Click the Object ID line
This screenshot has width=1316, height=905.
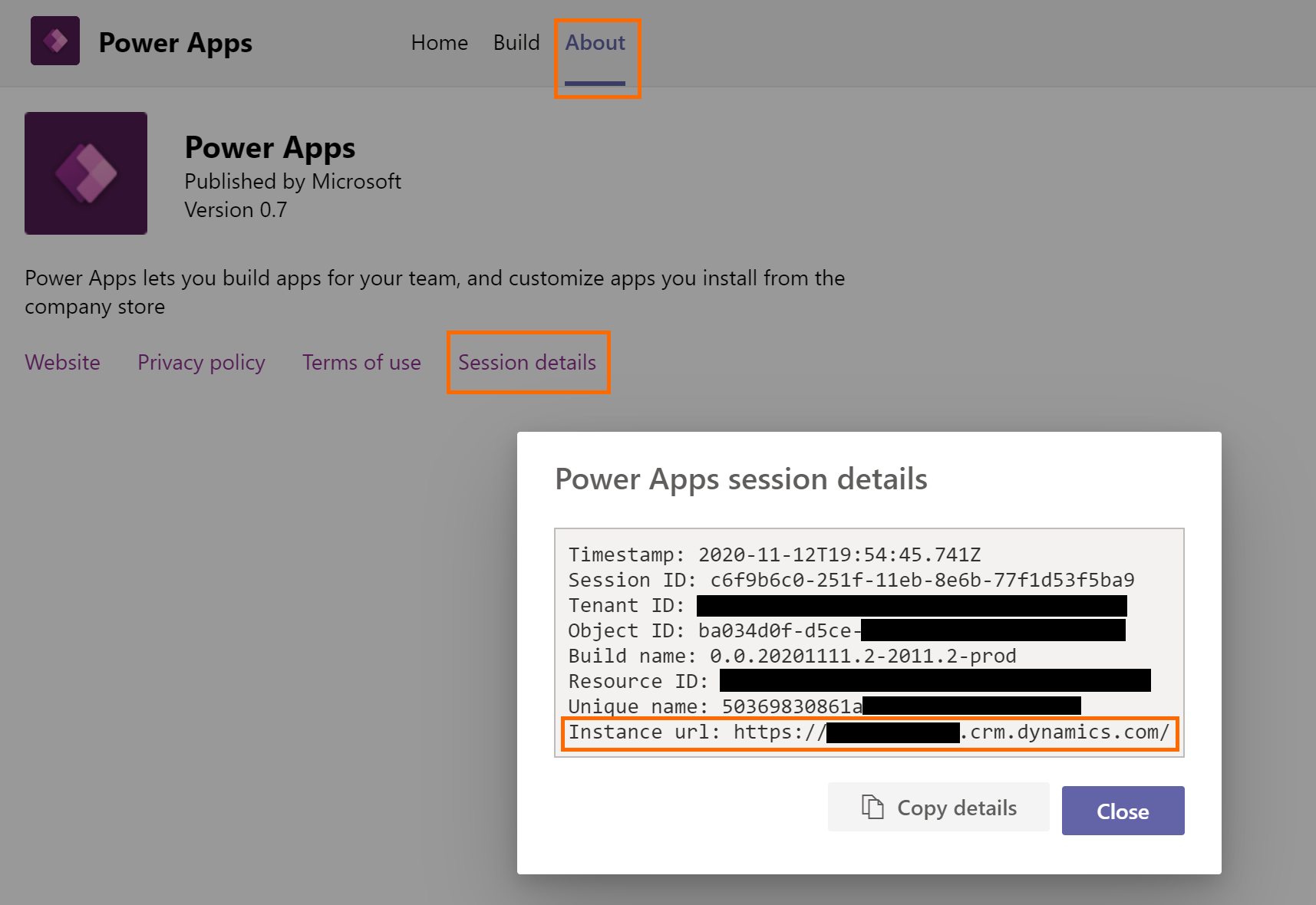tap(847, 630)
